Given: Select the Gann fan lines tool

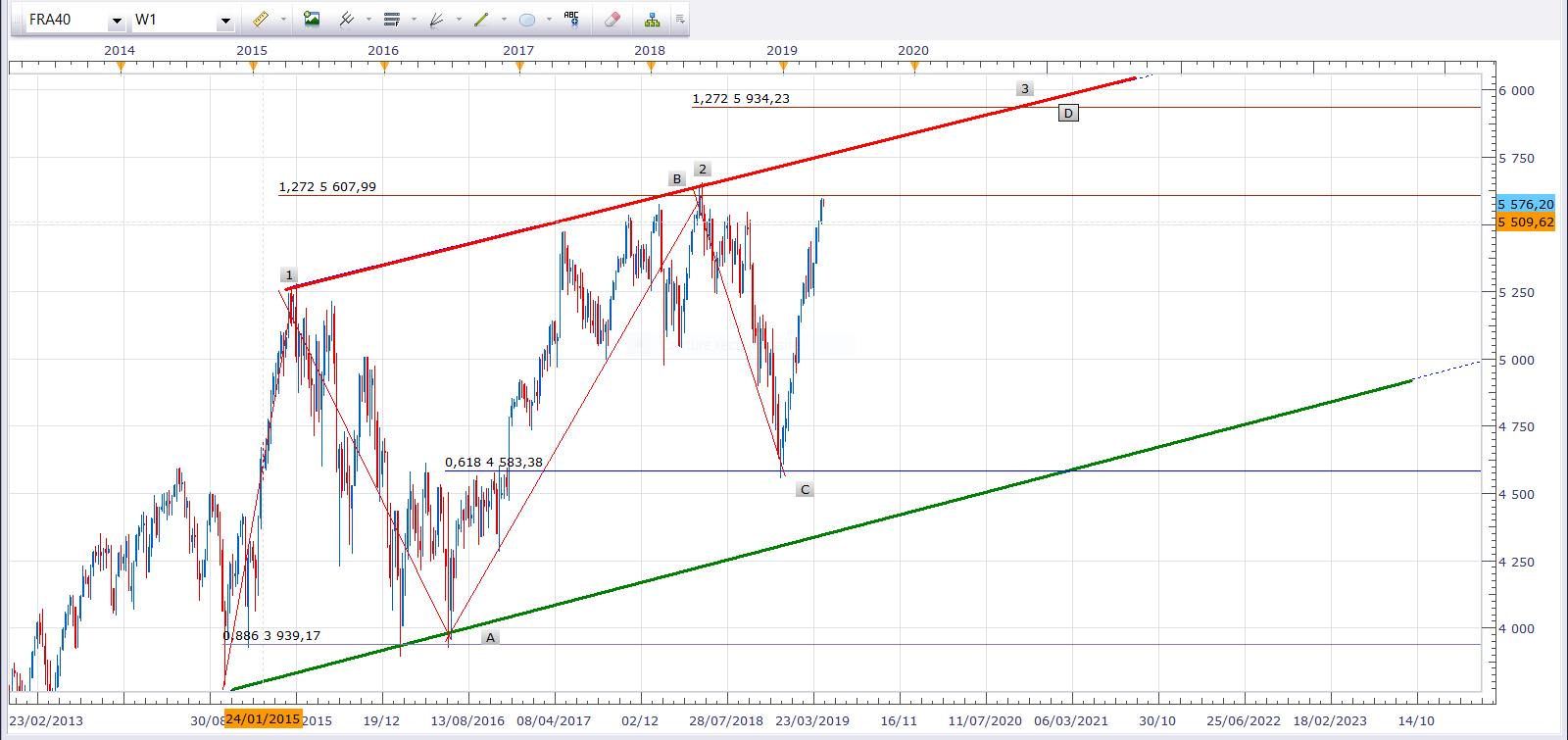Looking at the screenshot, I should pos(437,19).
